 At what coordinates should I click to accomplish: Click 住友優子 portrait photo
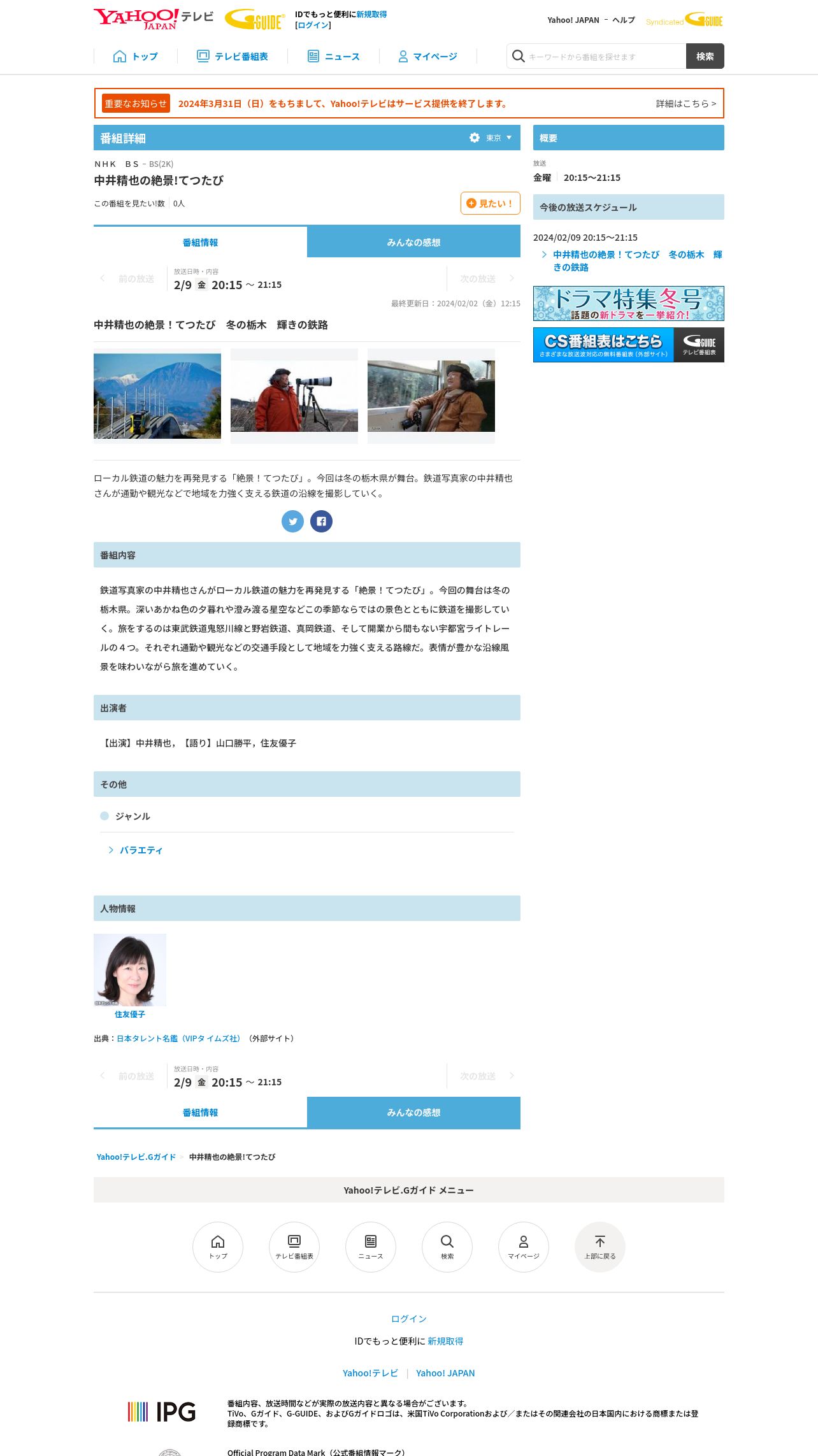pyautogui.click(x=130, y=970)
